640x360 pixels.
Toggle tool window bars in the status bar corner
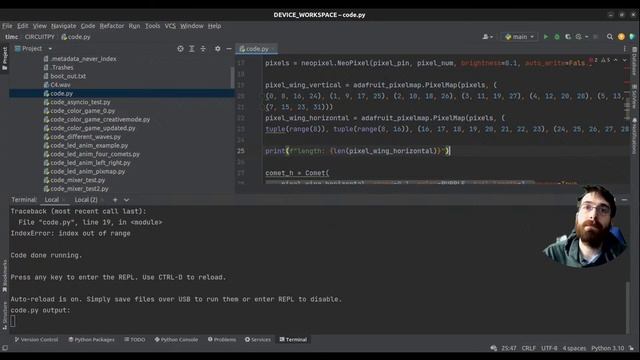coord(4,348)
